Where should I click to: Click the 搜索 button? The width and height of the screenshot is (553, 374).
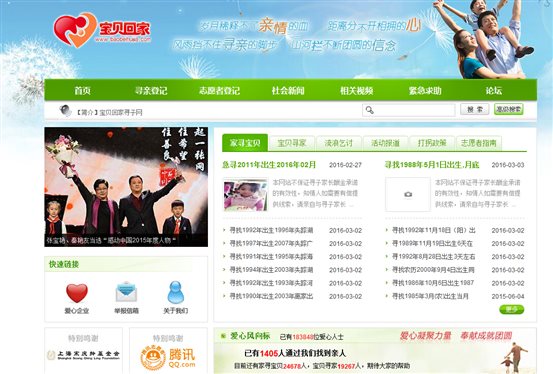[475, 109]
